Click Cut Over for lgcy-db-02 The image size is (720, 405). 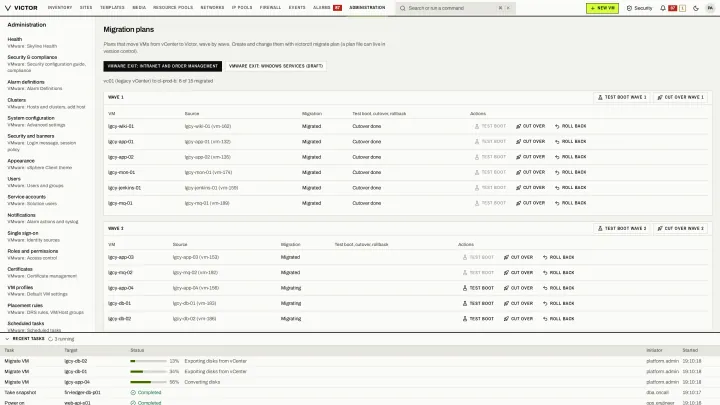click(x=518, y=319)
